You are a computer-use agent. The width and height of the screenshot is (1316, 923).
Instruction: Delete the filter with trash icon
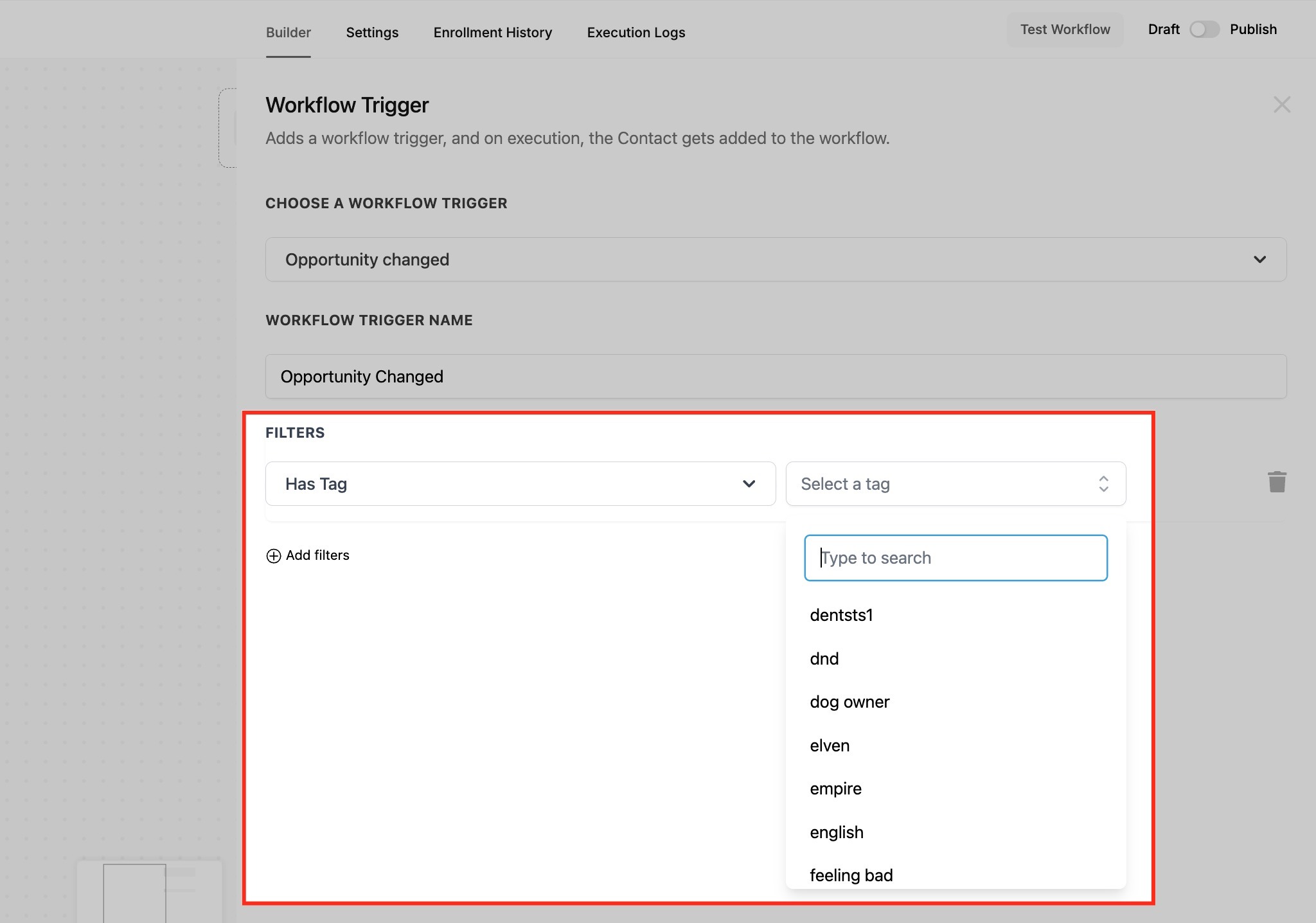[1277, 482]
